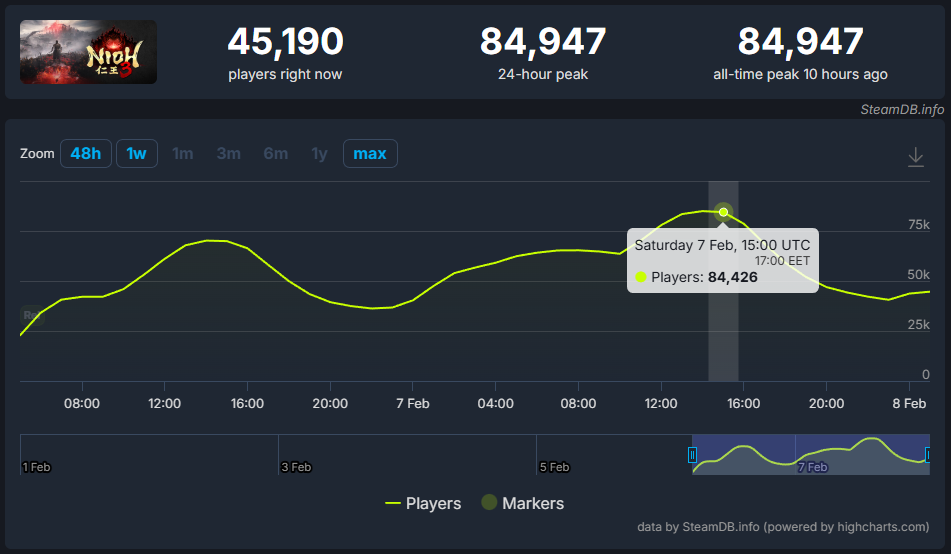Click the left navigator range handle
Viewport: 951px width, 554px height.
point(692,455)
